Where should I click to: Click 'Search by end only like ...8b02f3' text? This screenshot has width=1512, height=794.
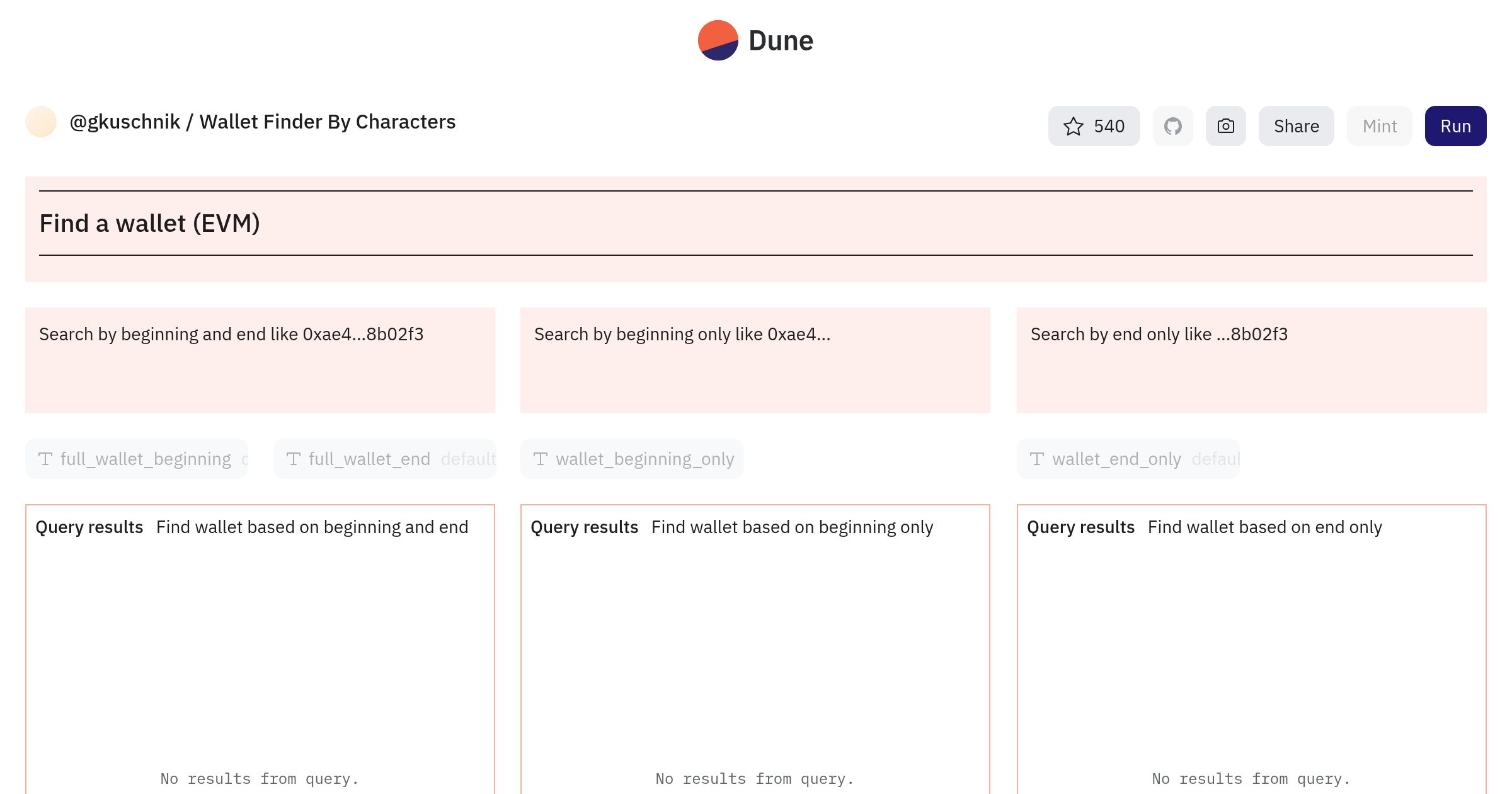(x=1159, y=334)
